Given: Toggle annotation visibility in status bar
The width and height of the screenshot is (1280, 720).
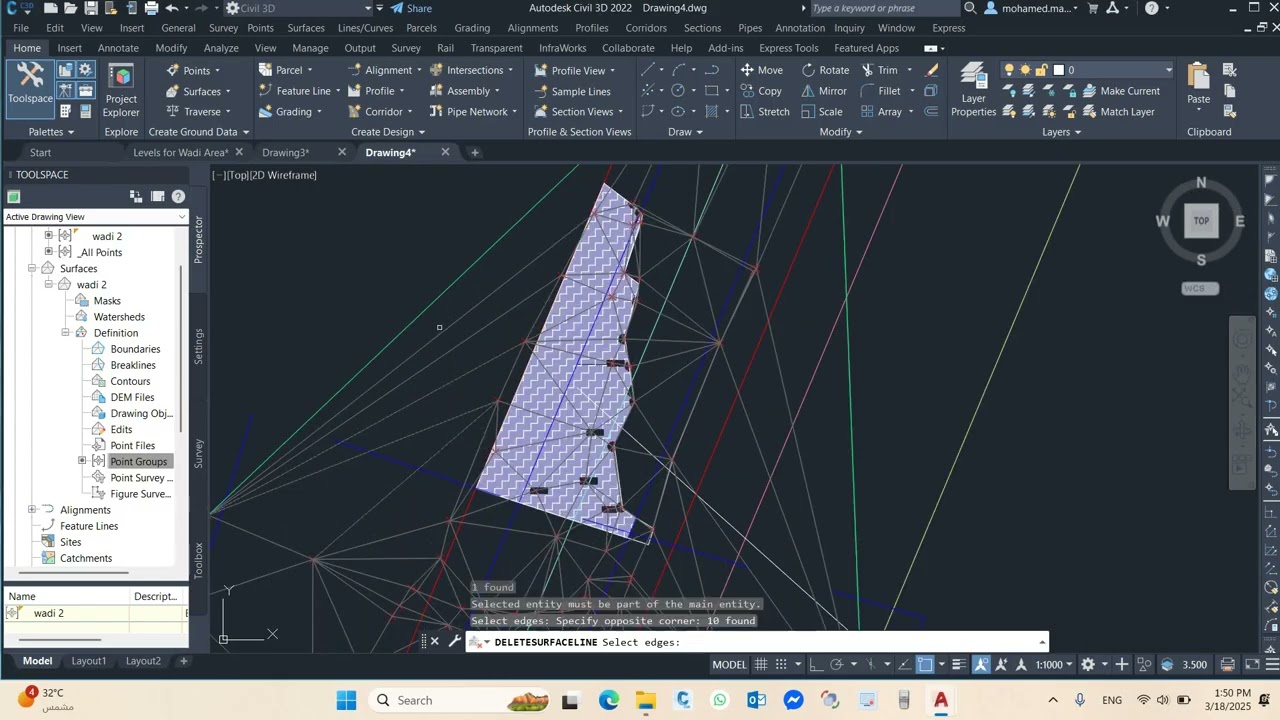Looking at the screenshot, I should (981, 665).
